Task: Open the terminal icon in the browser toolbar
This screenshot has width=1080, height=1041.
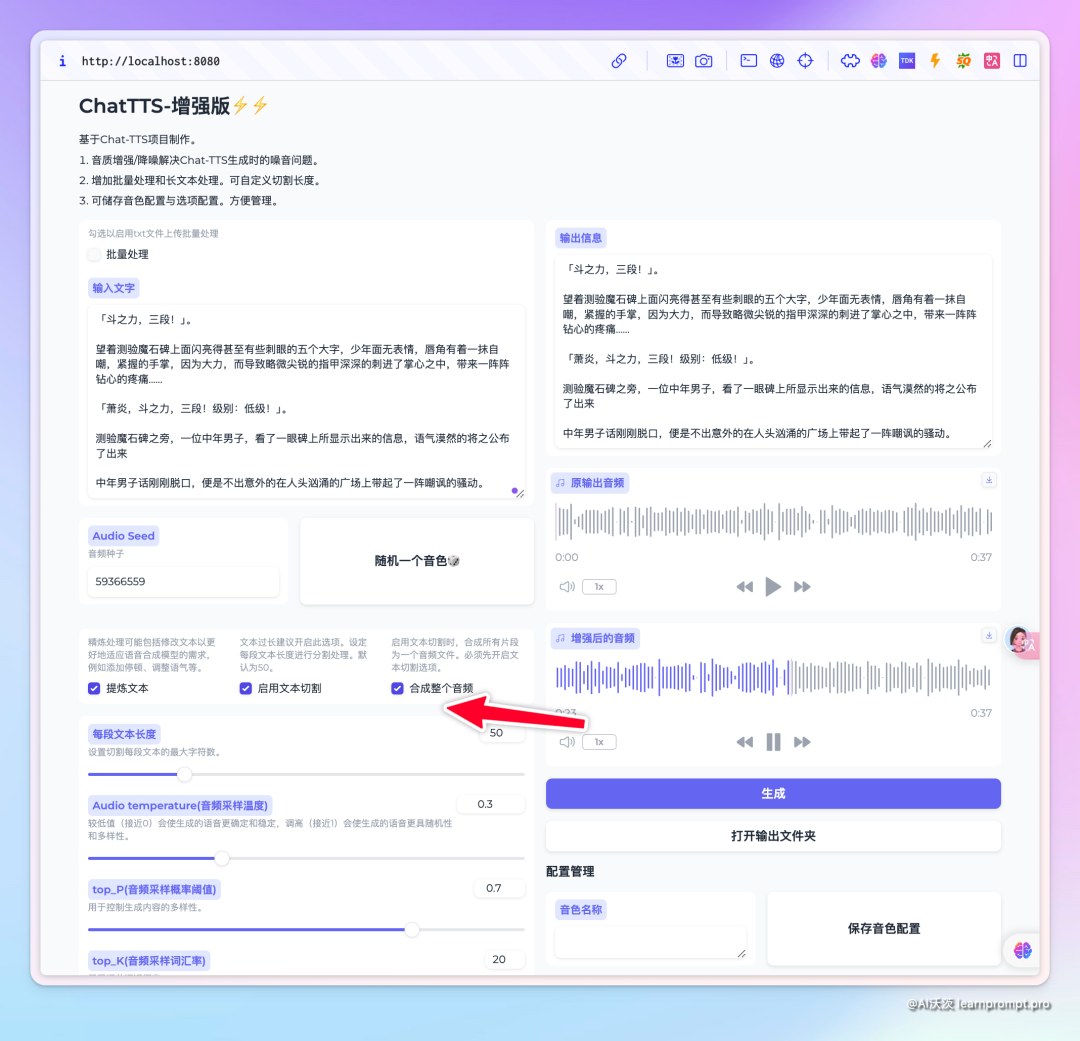Action: click(748, 60)
